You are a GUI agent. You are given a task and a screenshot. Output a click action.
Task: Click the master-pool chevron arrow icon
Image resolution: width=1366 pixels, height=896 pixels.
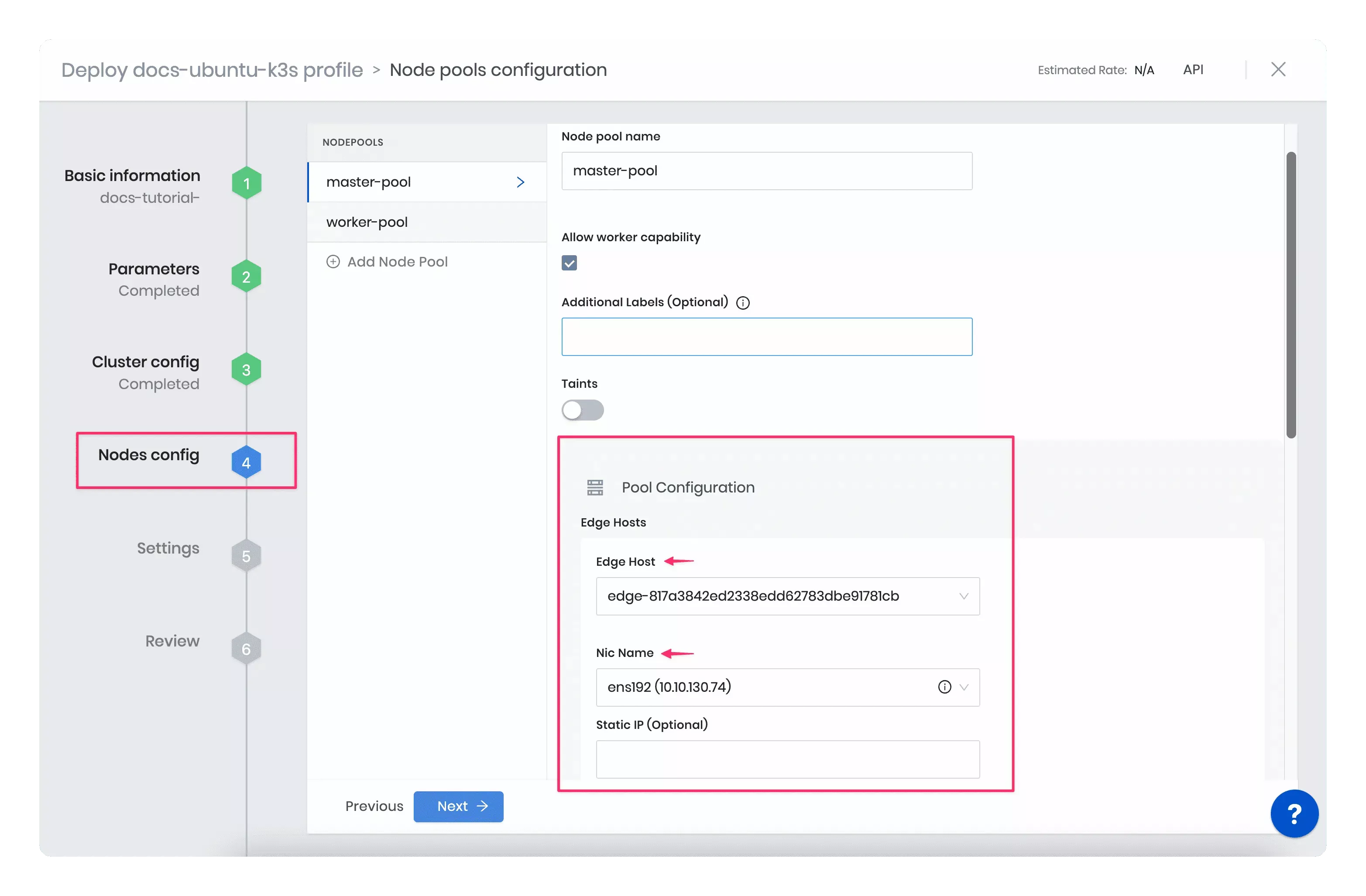[x=521, y=181]
